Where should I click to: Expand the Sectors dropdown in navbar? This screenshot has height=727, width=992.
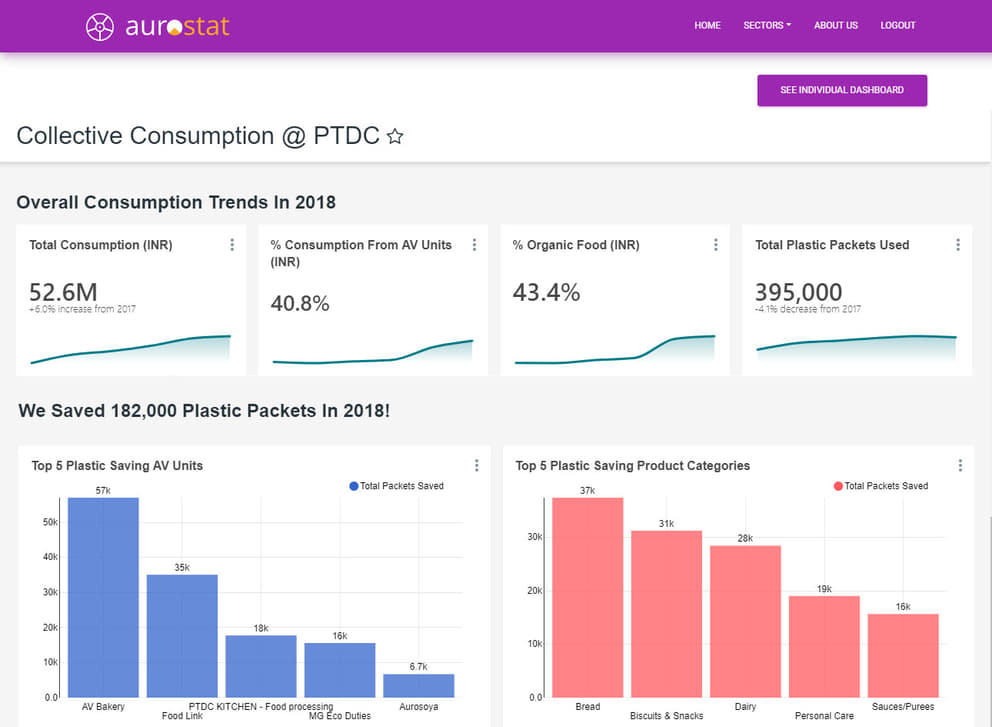tap(767, 25)
